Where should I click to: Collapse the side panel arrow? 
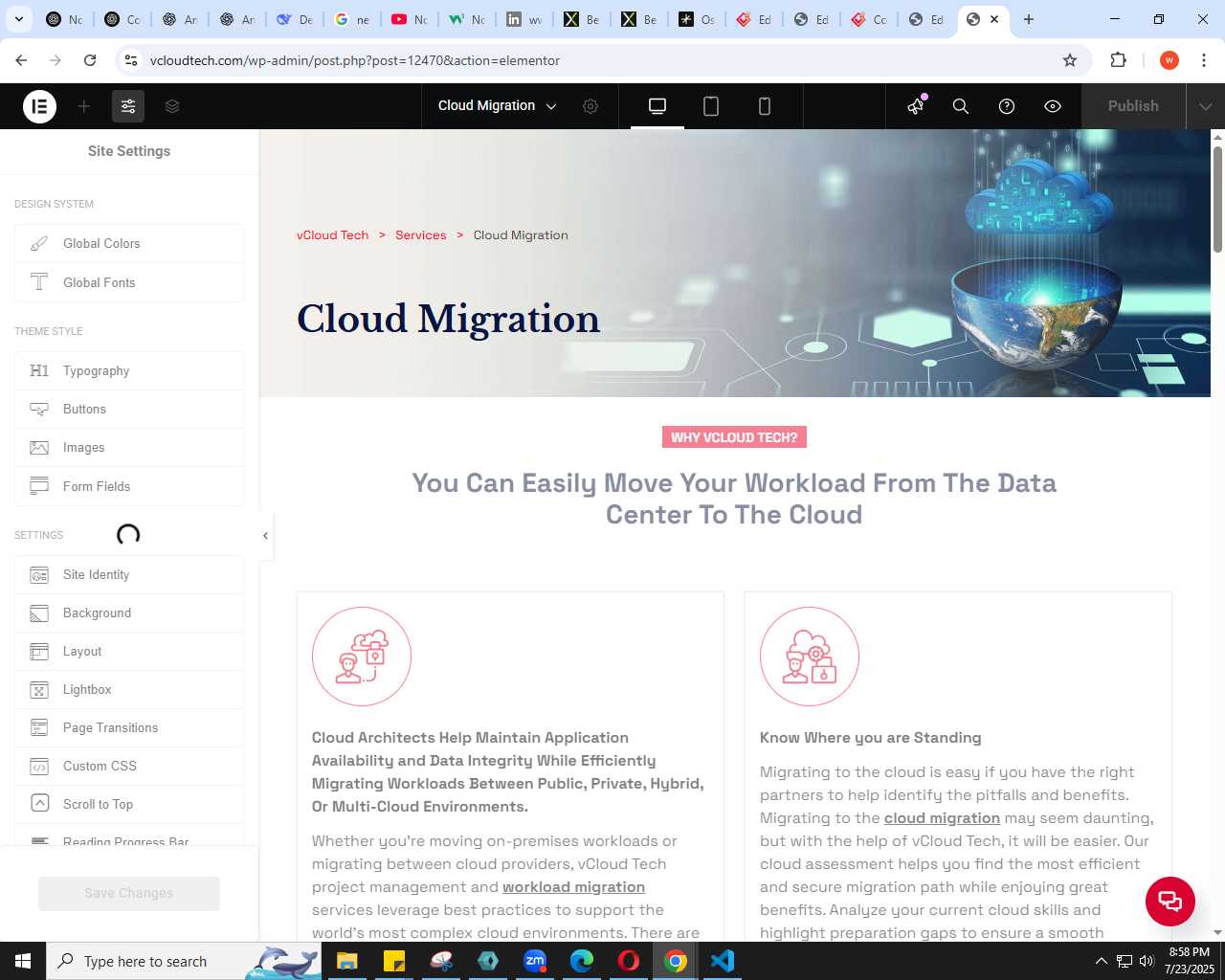click(265, 536)
